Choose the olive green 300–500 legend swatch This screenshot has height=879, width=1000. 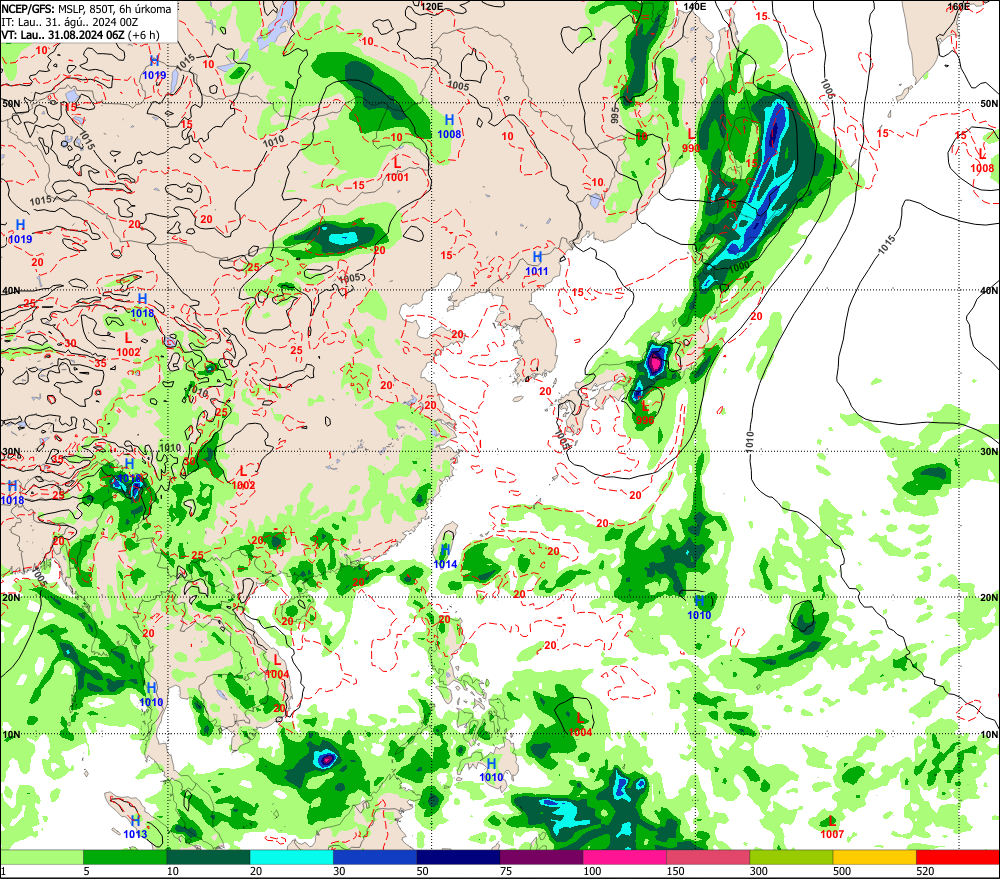click(791, 857)
